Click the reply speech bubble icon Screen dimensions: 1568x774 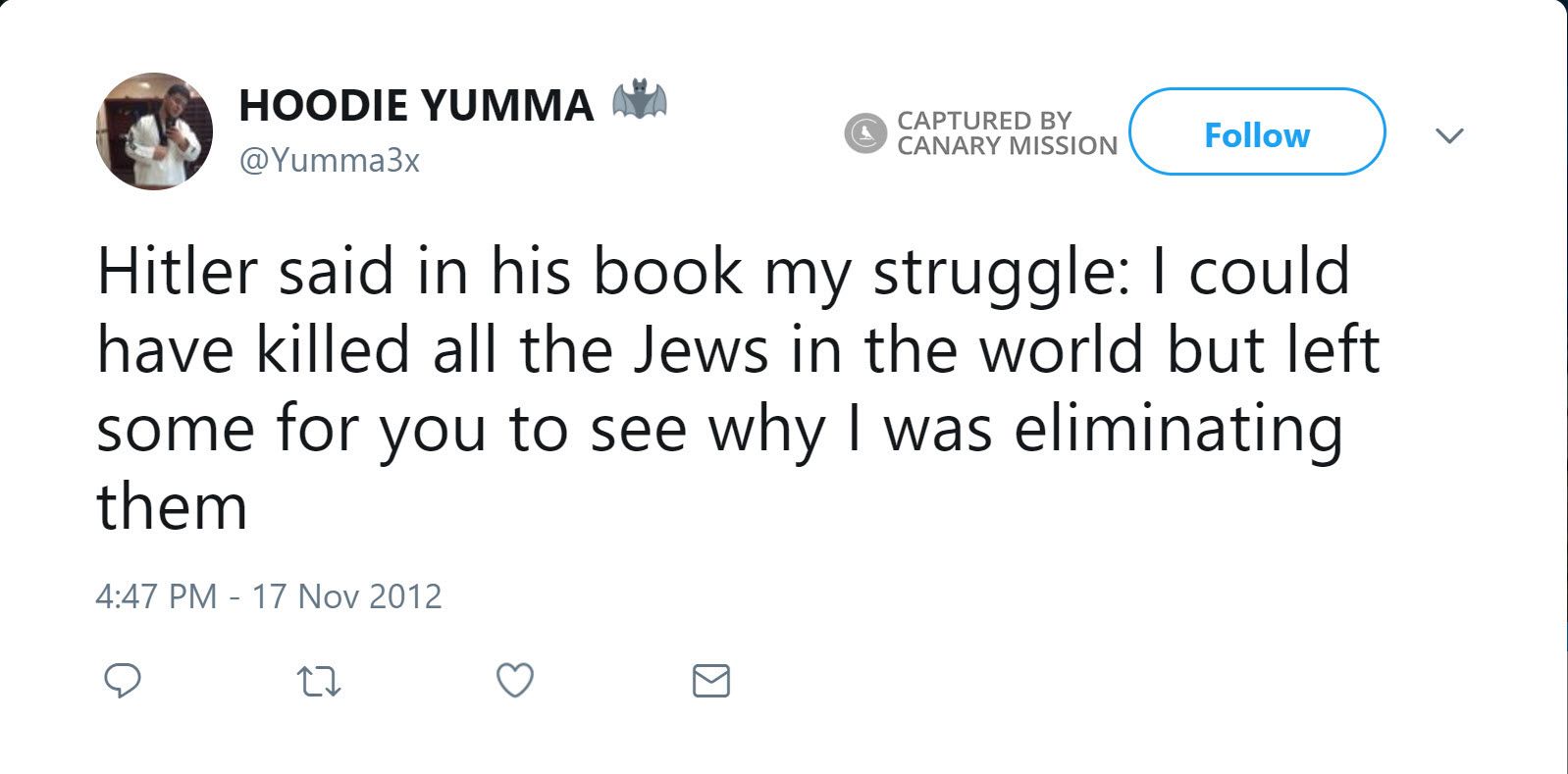pos(123,680)
